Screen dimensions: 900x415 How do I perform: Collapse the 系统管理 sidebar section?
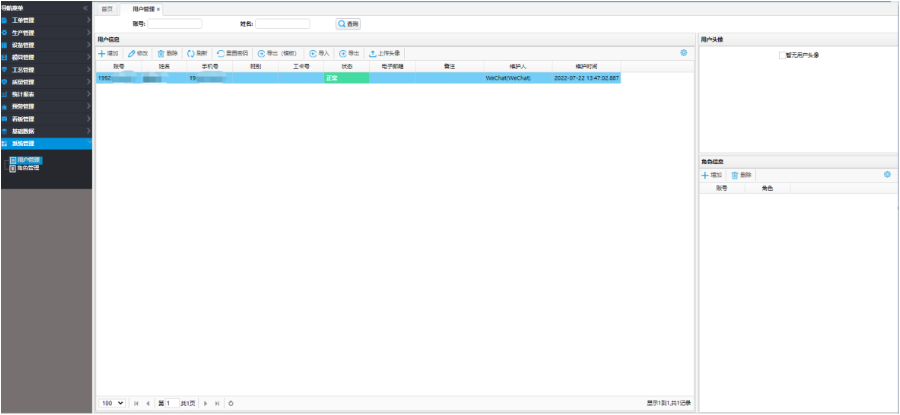point(45,143)
